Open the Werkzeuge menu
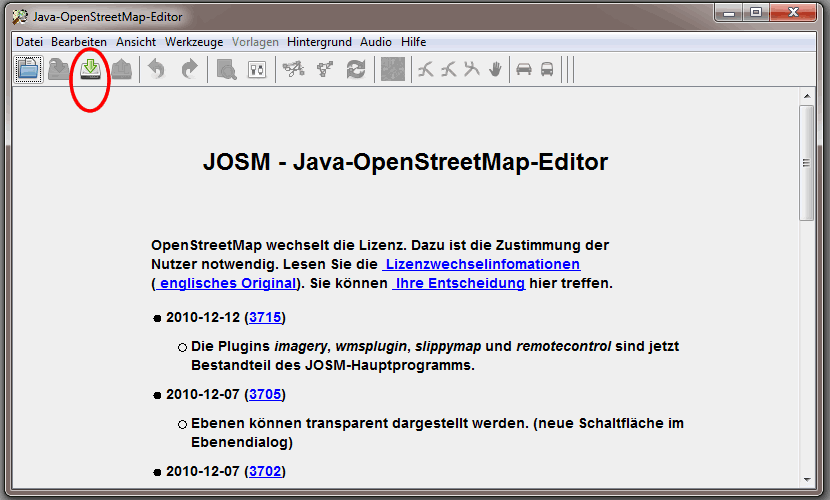 pyautogui.click(x=194, y=42)
